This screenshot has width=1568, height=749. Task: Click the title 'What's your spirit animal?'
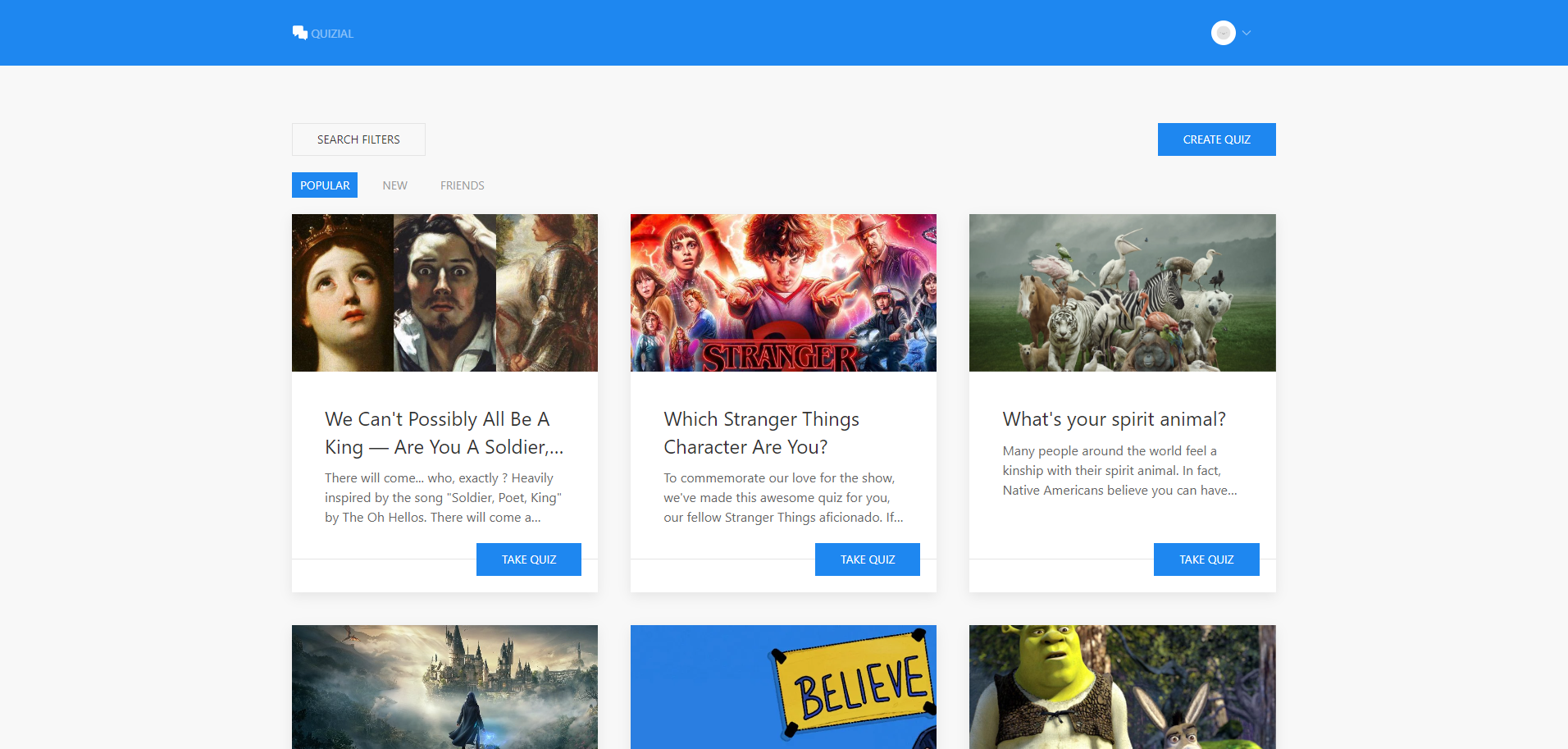click(x=1114, y=419)
